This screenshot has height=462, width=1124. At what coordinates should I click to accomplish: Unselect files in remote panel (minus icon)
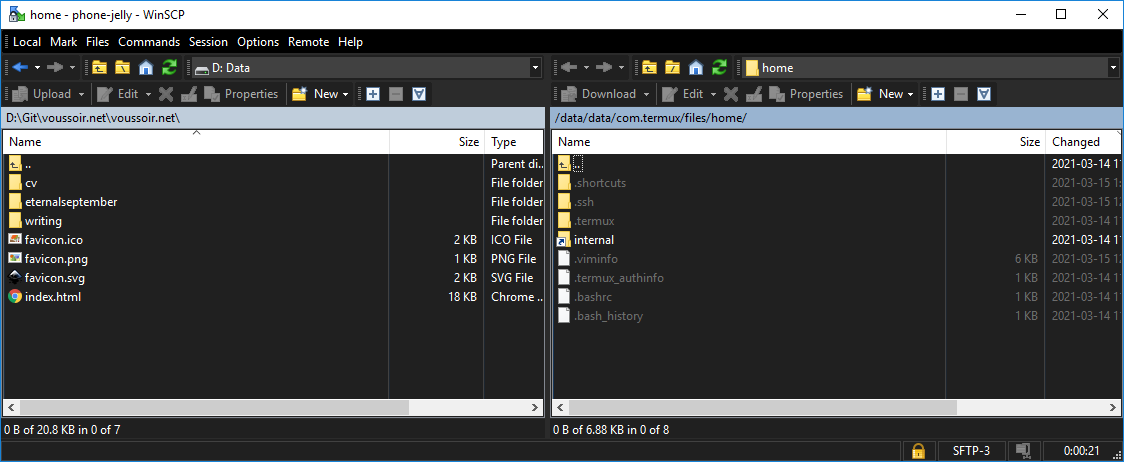(x=961, y=94)
